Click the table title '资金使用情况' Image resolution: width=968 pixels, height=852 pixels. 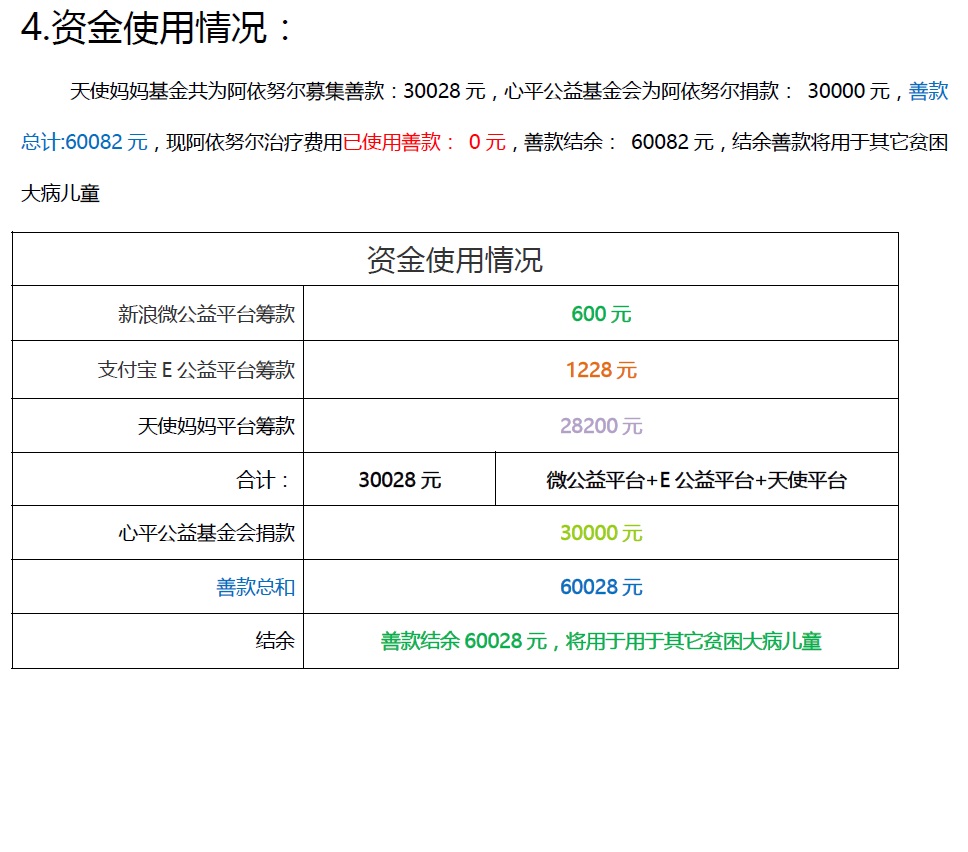[455, 260]
